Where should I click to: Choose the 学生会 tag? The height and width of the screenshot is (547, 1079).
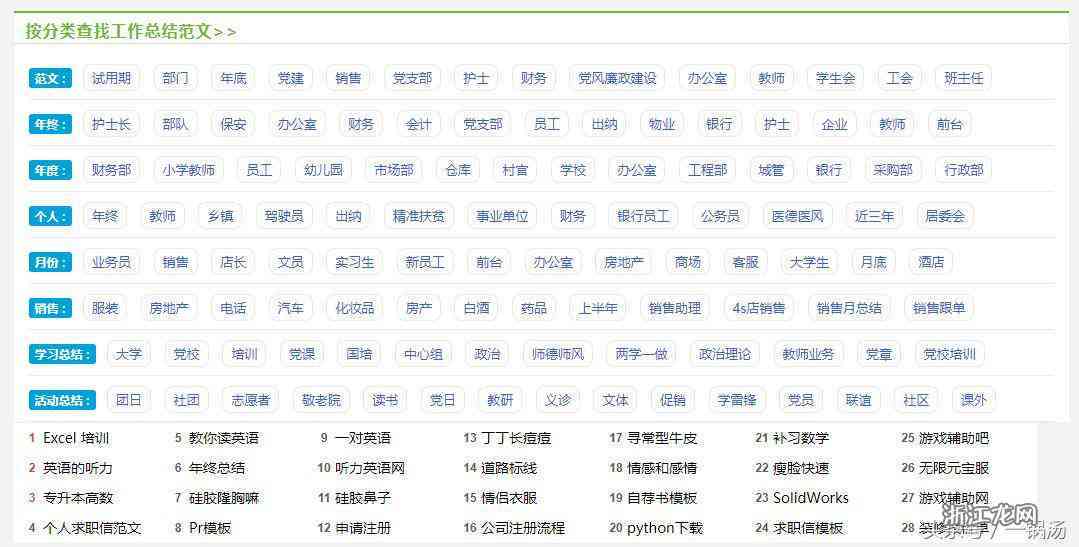coord(835,78)
